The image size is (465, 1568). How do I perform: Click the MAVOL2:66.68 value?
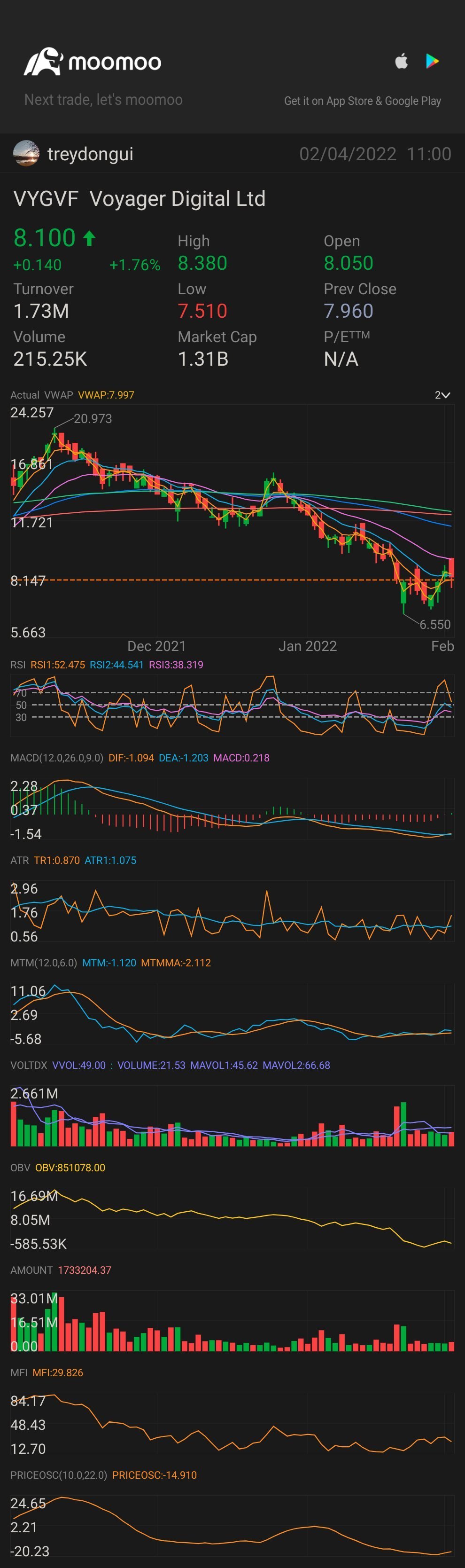[296, 1065]
